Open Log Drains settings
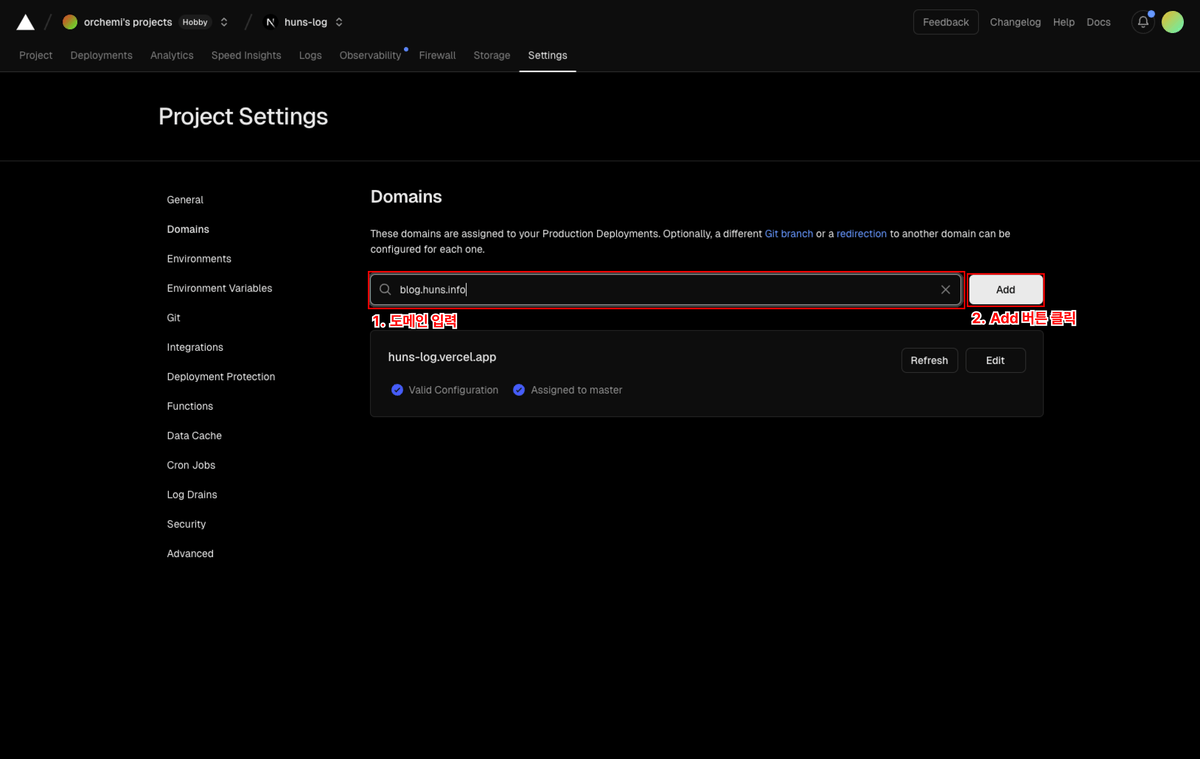 192,495
